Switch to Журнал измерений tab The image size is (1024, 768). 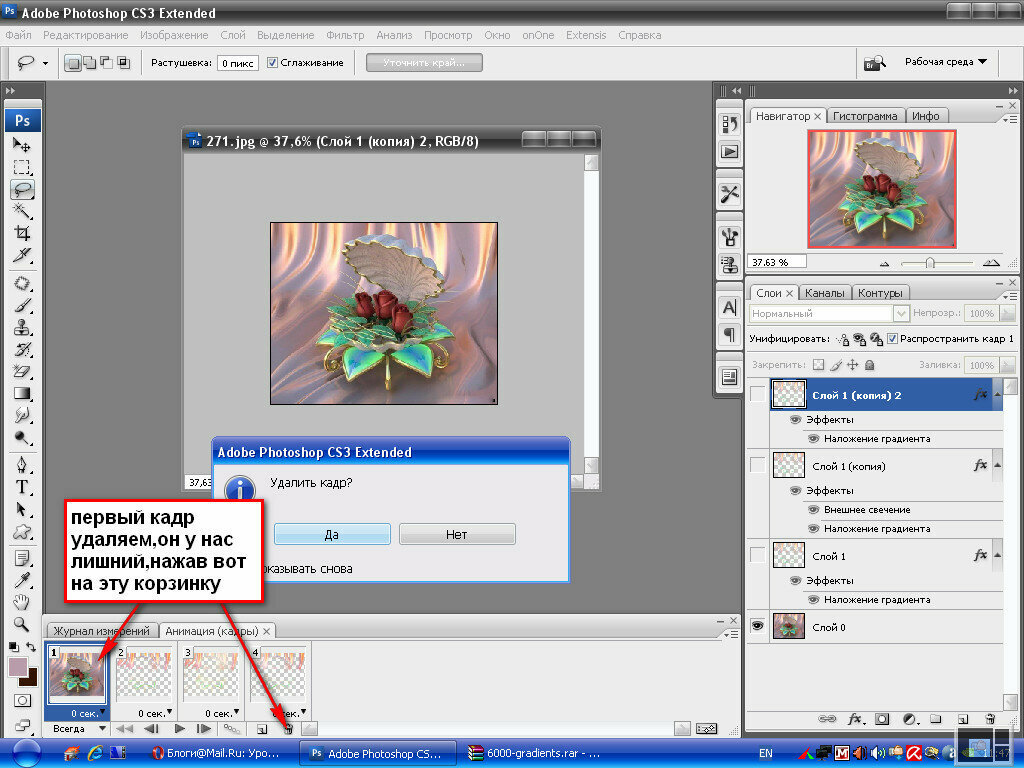pyautogui.click(x=101, y=631)
